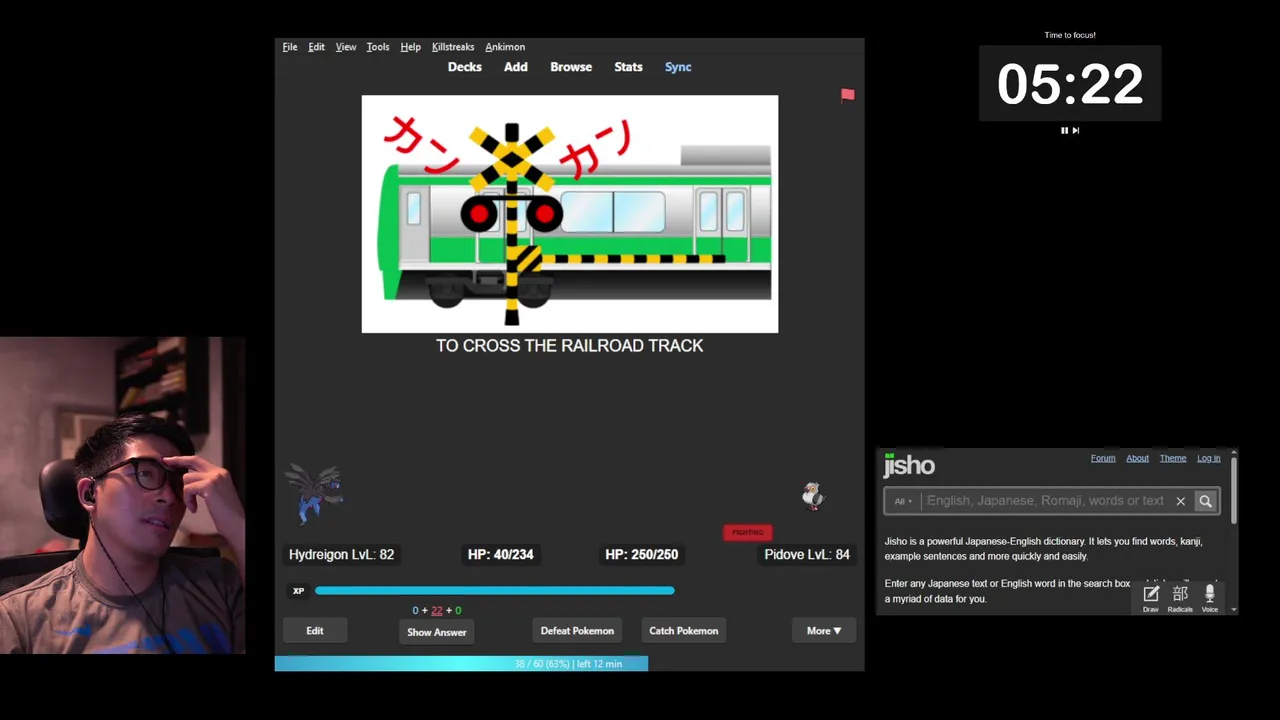The width and height of the screenshot is (1280, 720).
Task: Open the Tools menu
Action: pyautogui.click(x=378, y=47)
